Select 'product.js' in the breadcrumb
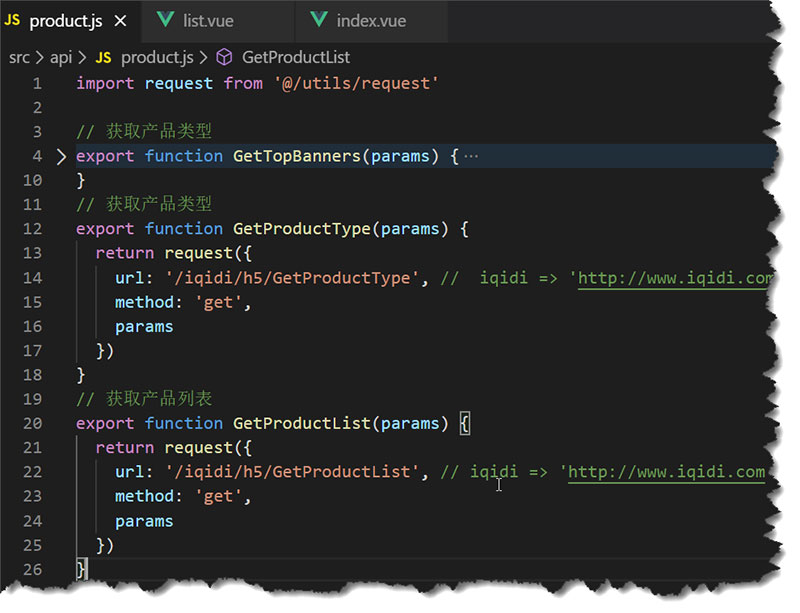The height and width of the screenshot is (613, 800). pyautogui.click(x=157, y=58)
